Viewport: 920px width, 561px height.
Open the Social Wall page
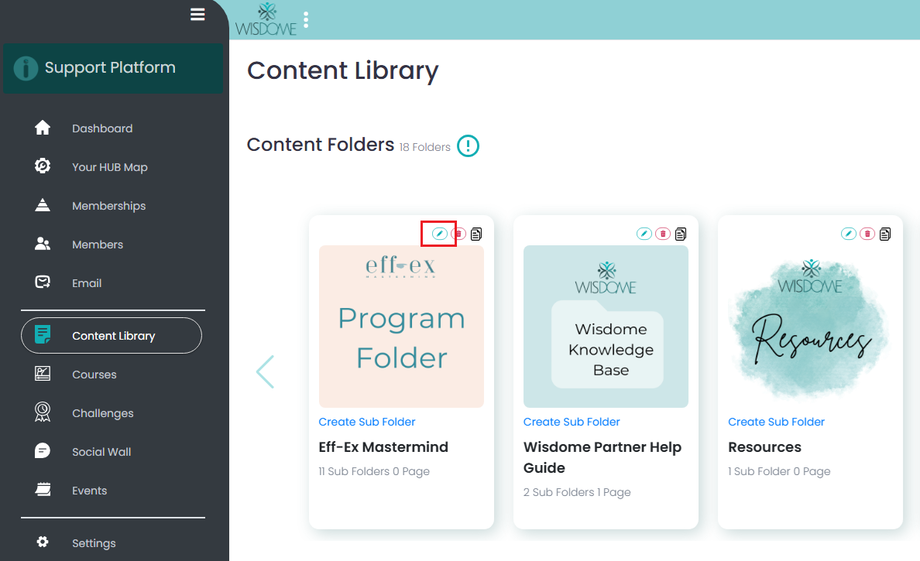[101, 452]
